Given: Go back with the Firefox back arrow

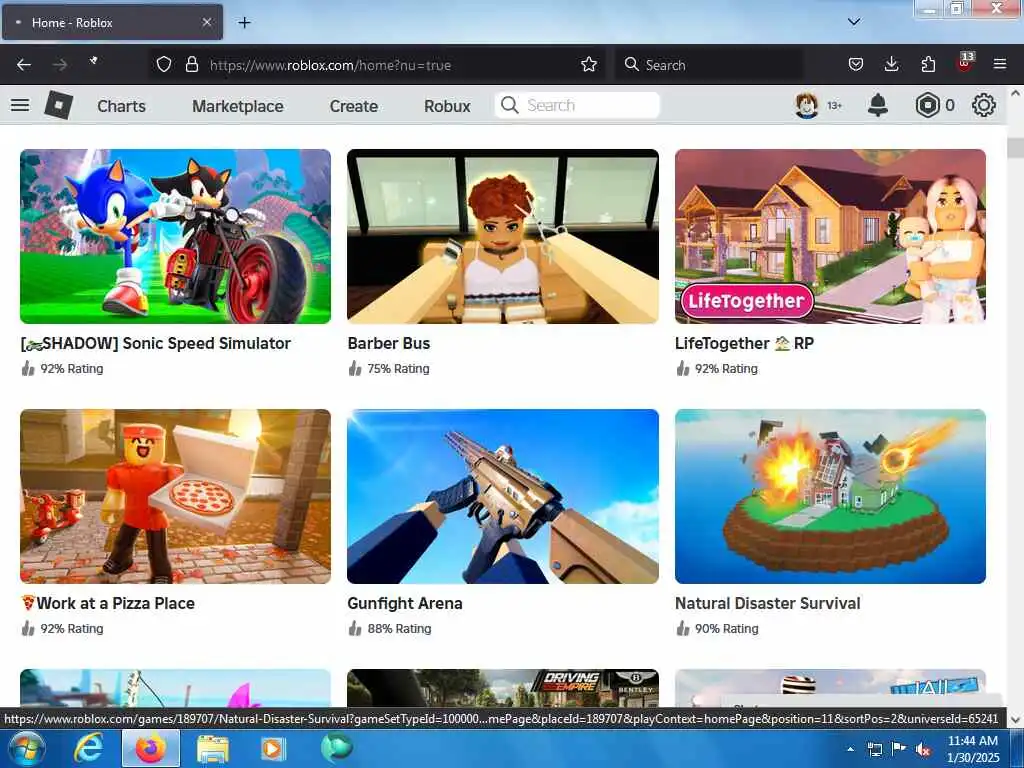Looking at the screenshot, I should click(x=24, y=65).
